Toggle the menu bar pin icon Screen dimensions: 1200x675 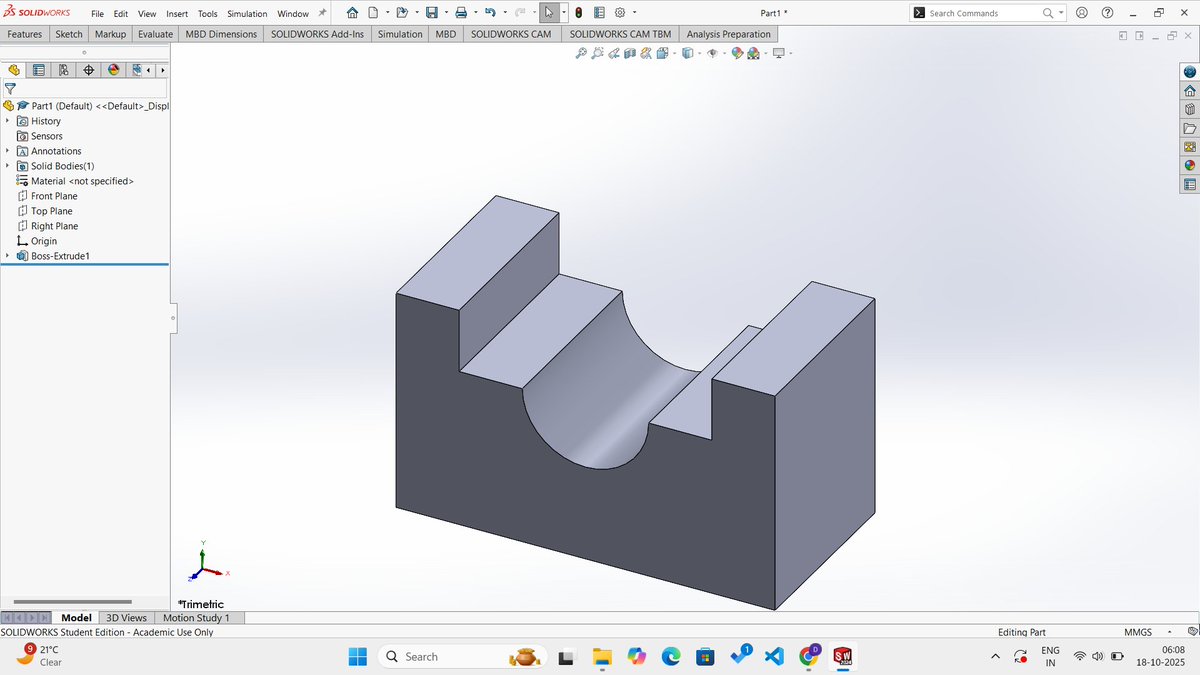click(x=322, y=13)
